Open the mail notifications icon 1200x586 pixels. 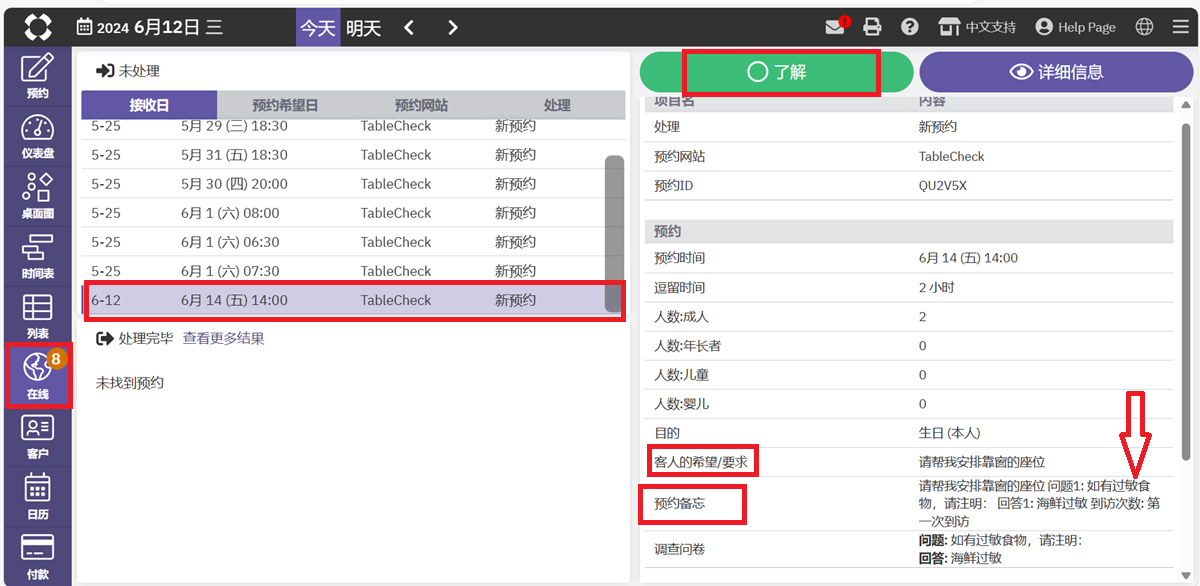click(x=836, y=27)
